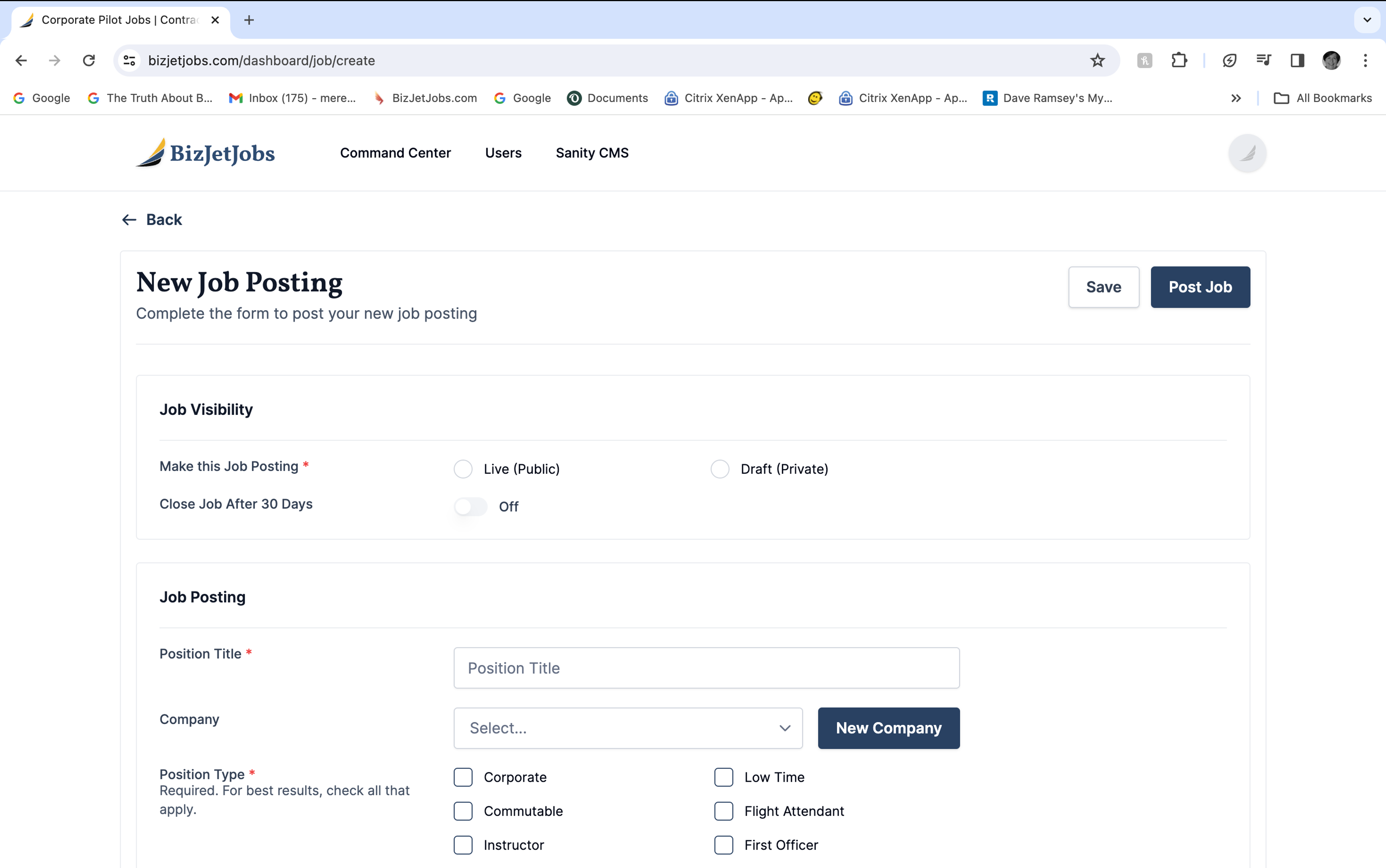Open the Command Center menu item
The height and width of the screenshot is (868, 1386).
tap(395, 153)
